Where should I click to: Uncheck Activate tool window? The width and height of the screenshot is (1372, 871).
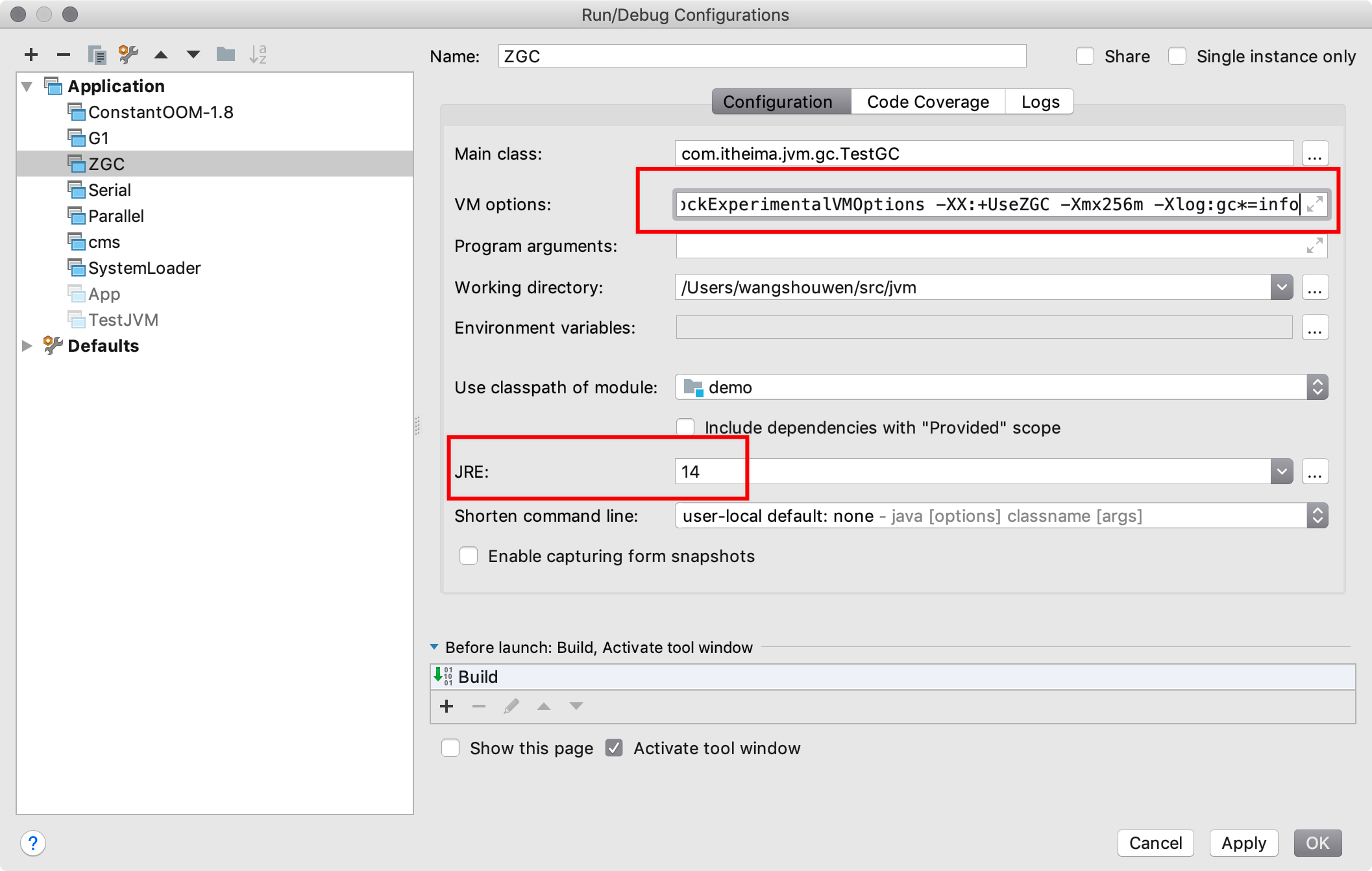(614, 748)
